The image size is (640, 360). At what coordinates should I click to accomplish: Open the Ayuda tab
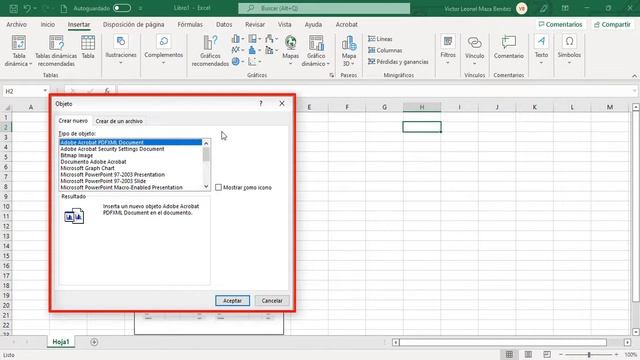coord(313,24)
